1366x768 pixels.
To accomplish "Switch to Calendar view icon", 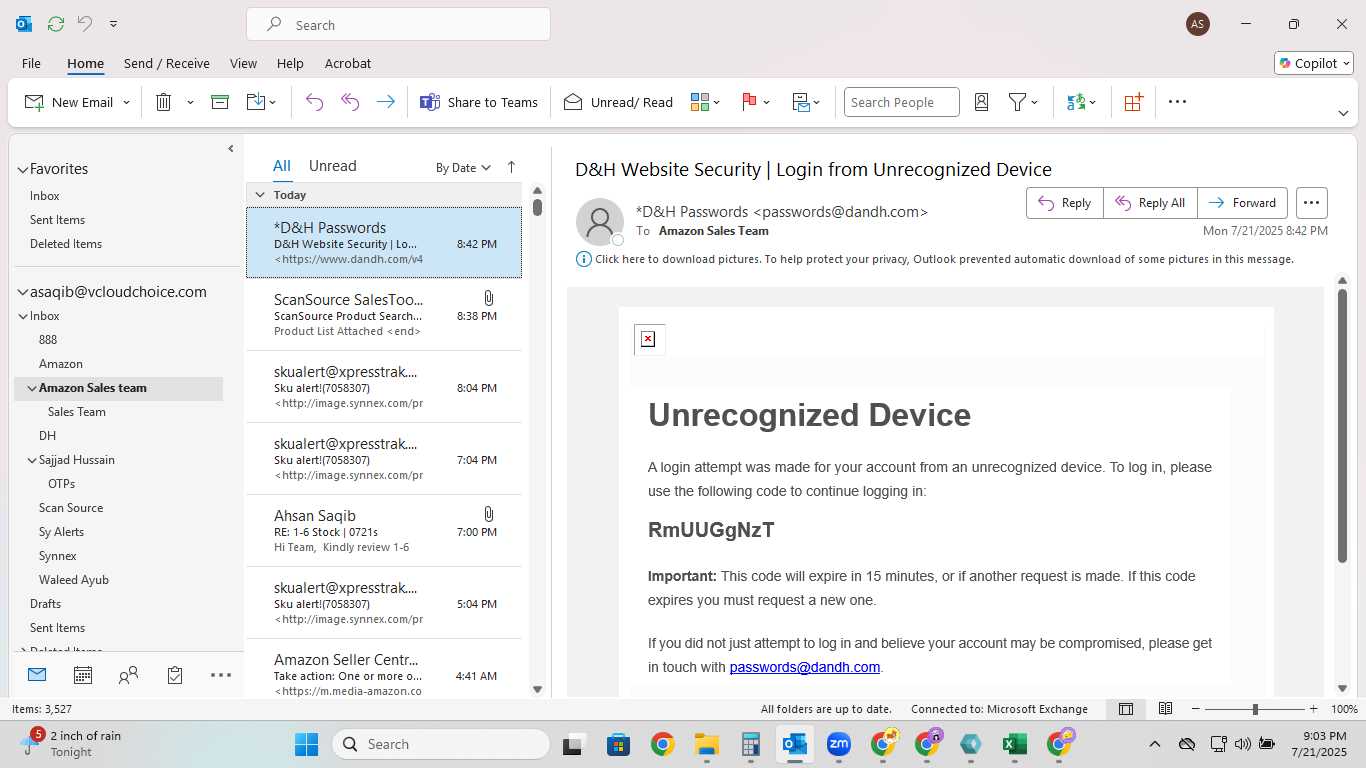I will tap(83, 675).
